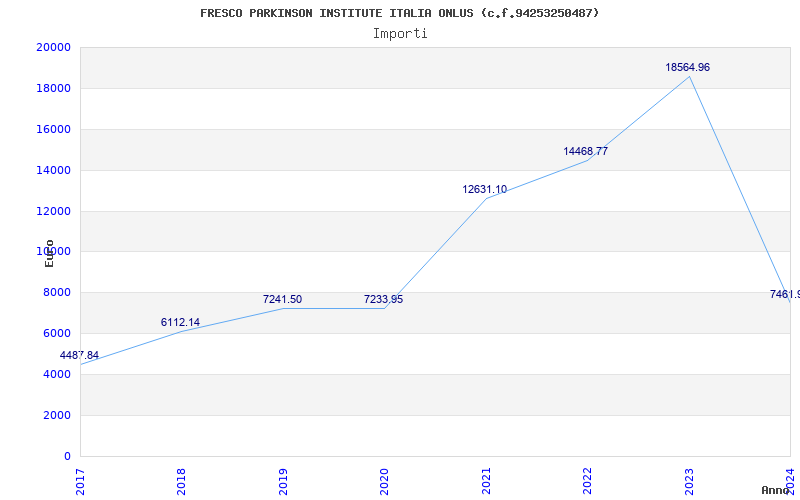This screenshot has height=500, width=800.
Task: Click the chart title FRESCO PARKINSON INSTITUTE
Action: point(400,13)
